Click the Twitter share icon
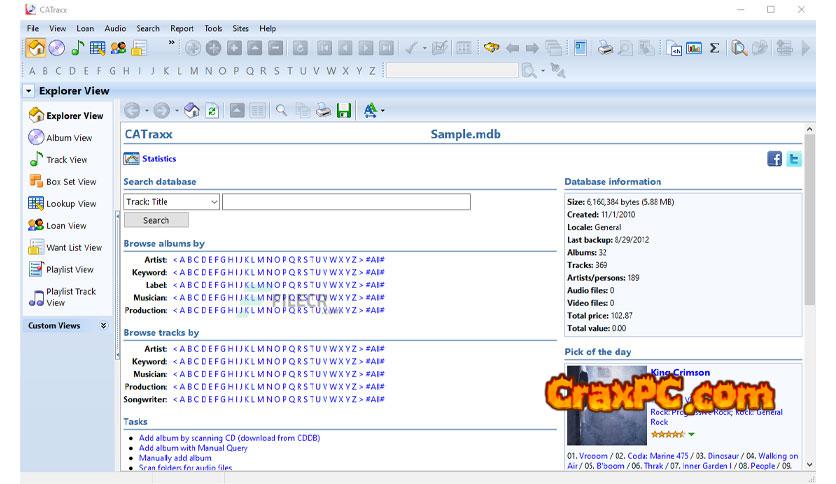The width and height of the screenshot is (836, 484). (793, 158)
